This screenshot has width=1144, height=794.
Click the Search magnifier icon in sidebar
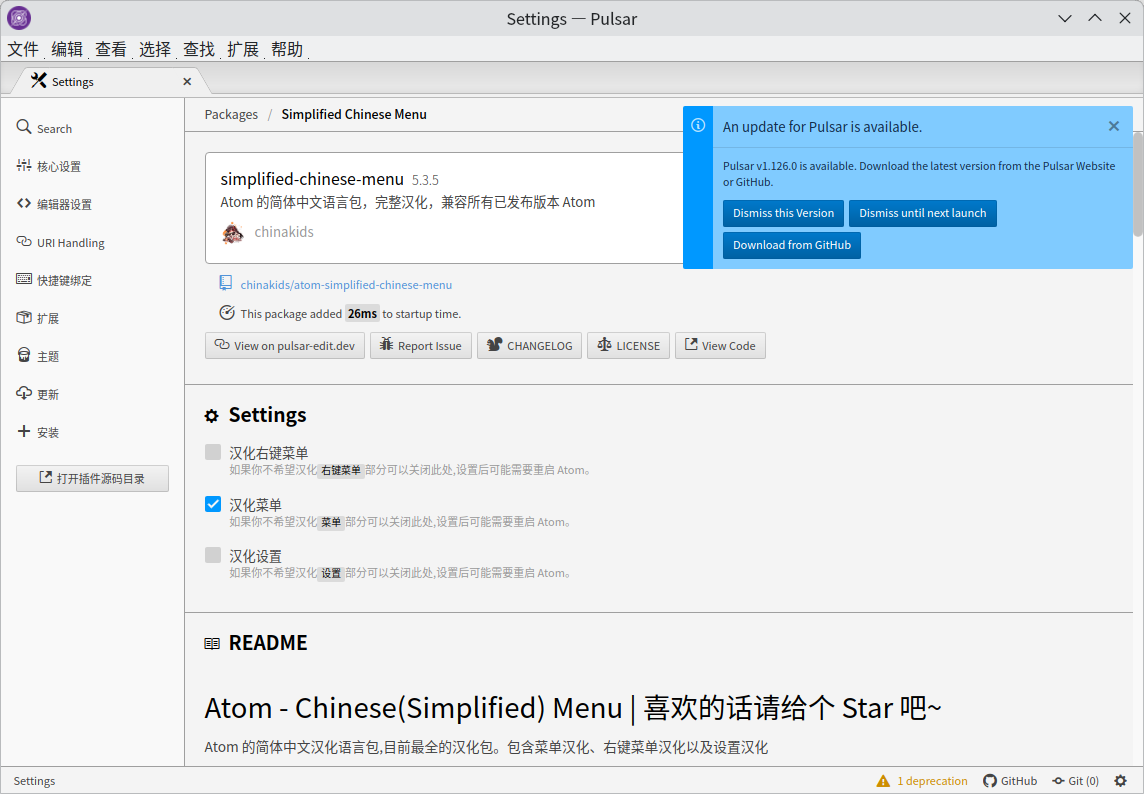point(24,127)
